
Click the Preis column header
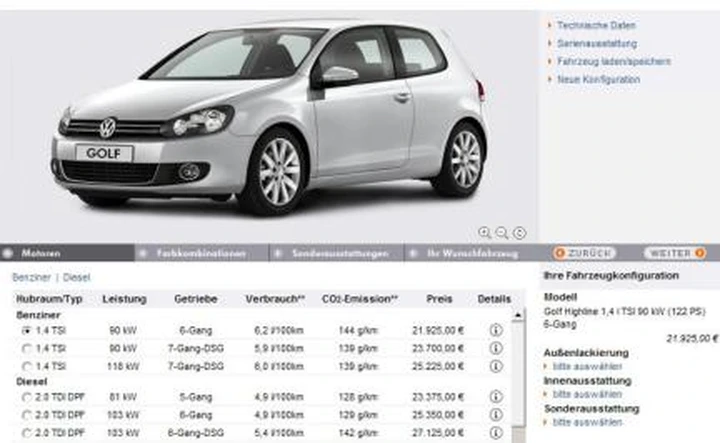439,299
